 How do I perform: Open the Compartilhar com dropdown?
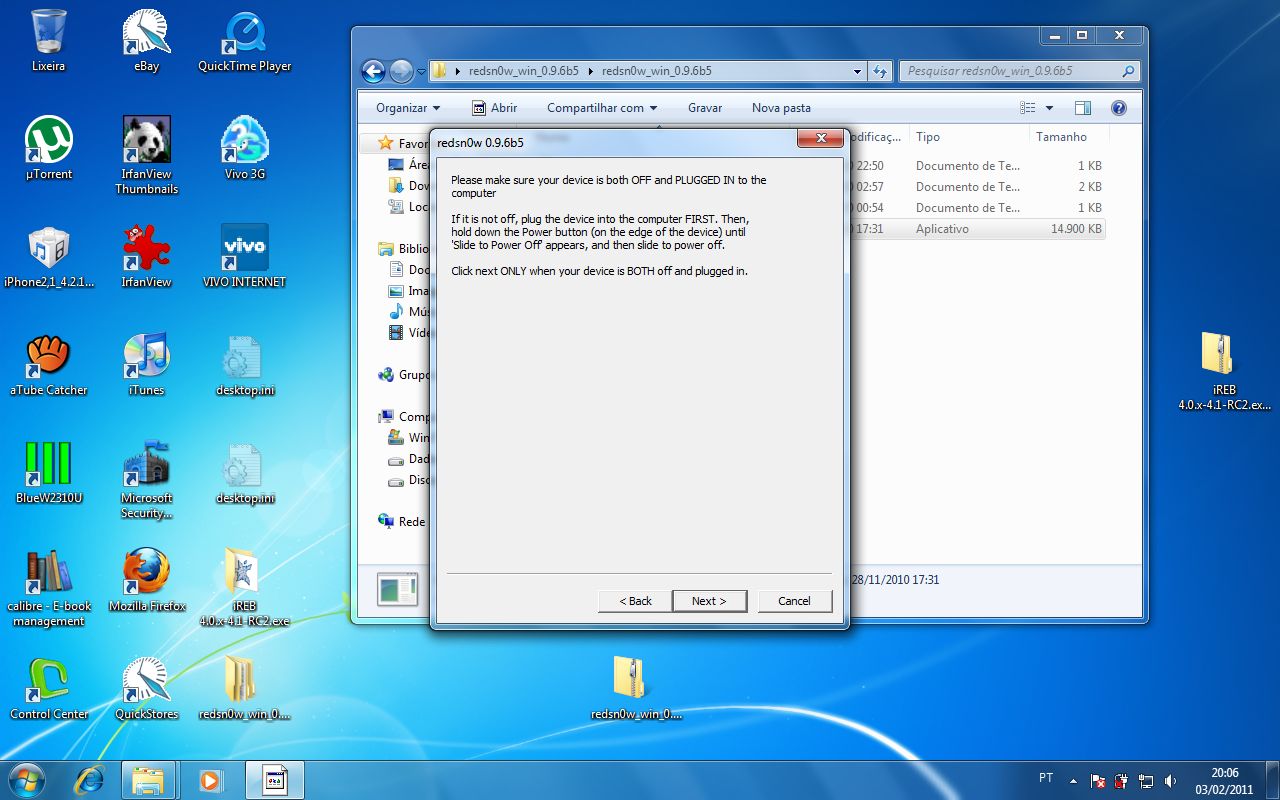coord(602,108)
